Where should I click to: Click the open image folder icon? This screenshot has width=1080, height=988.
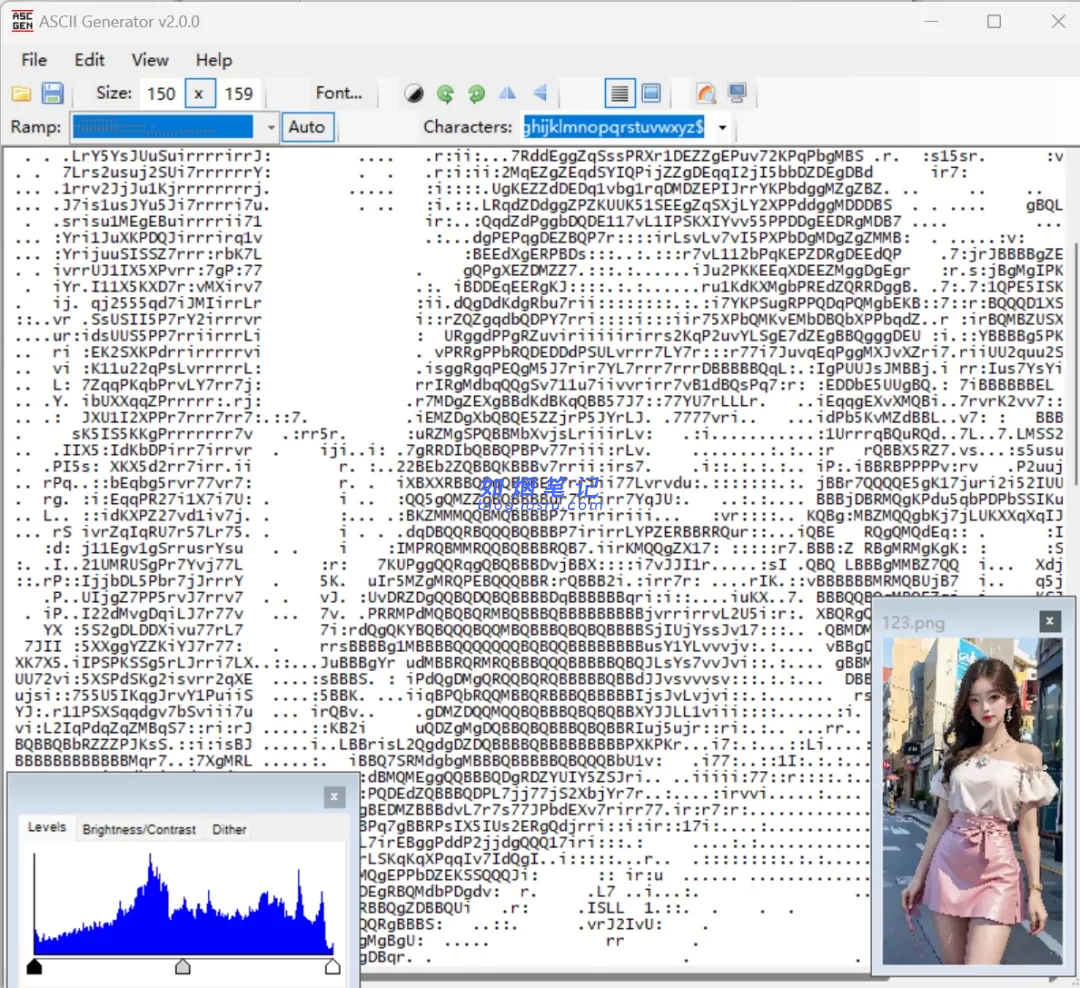click(21, 94)
